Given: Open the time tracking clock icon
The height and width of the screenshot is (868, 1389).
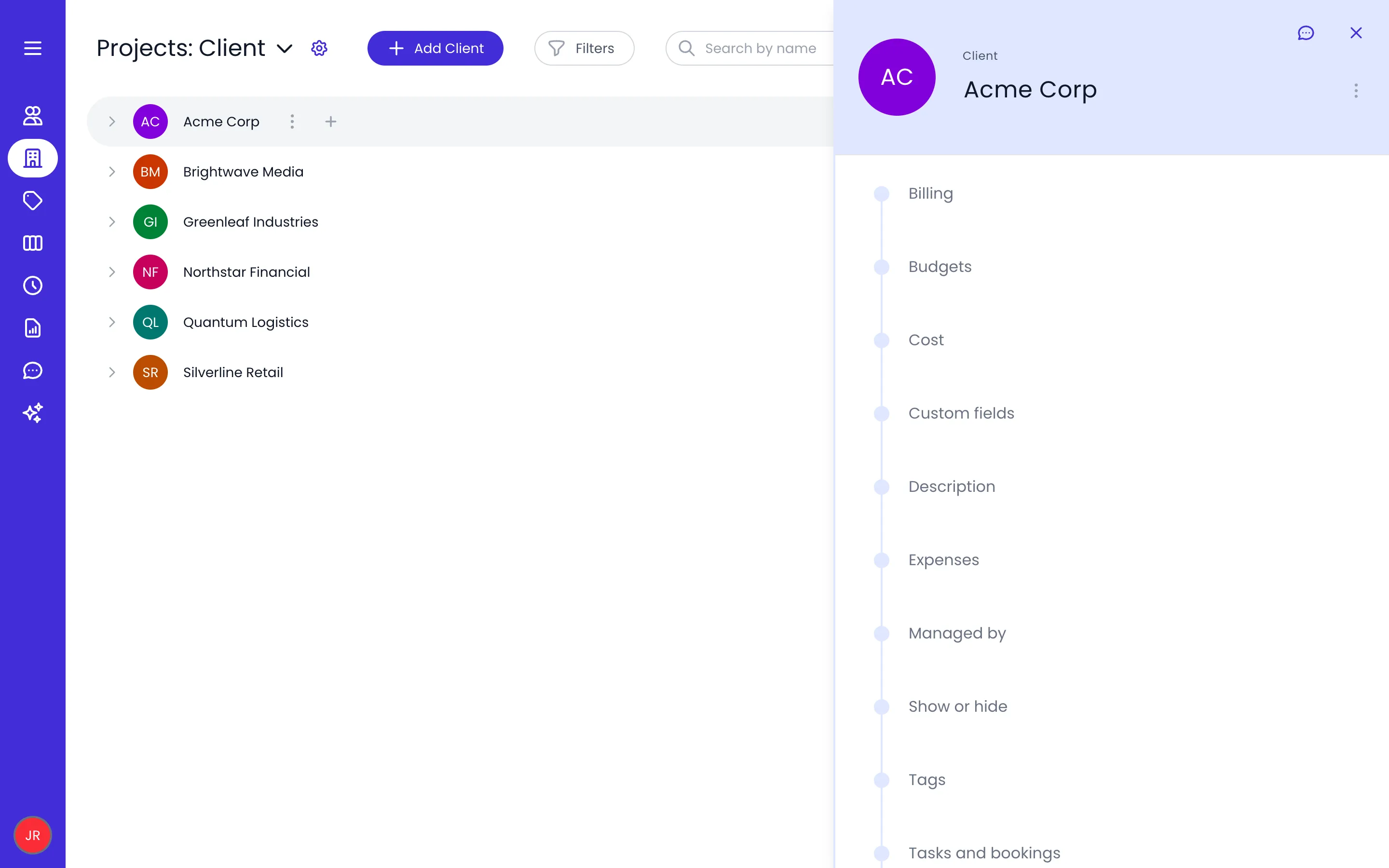Looking at the screenshot, I should click(33, 285).
